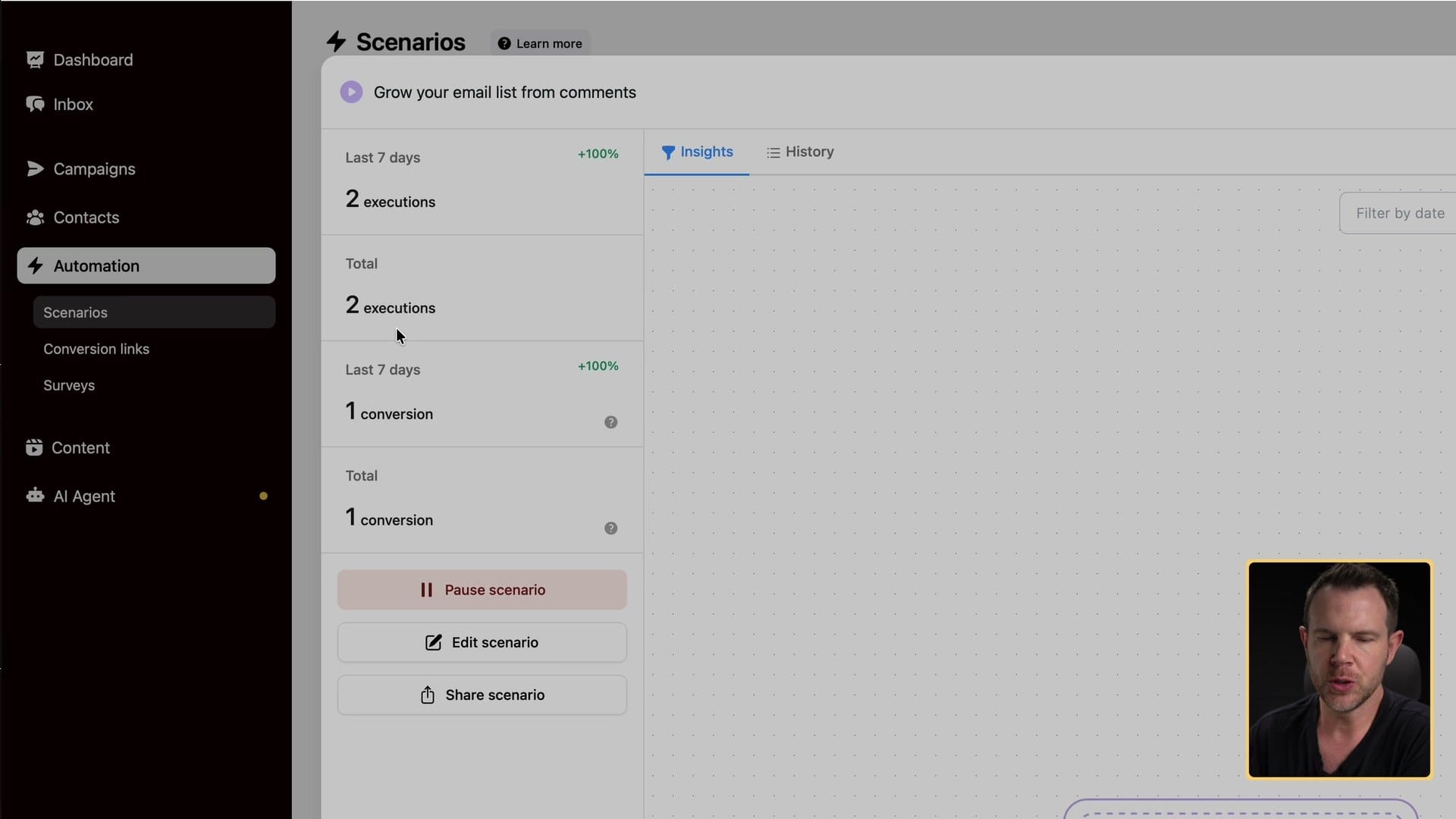The height and width of the screenshot is (819, 1456).
Task: Switch to the Insights tab
Action: pyautogui.click(x=696, y=152)
